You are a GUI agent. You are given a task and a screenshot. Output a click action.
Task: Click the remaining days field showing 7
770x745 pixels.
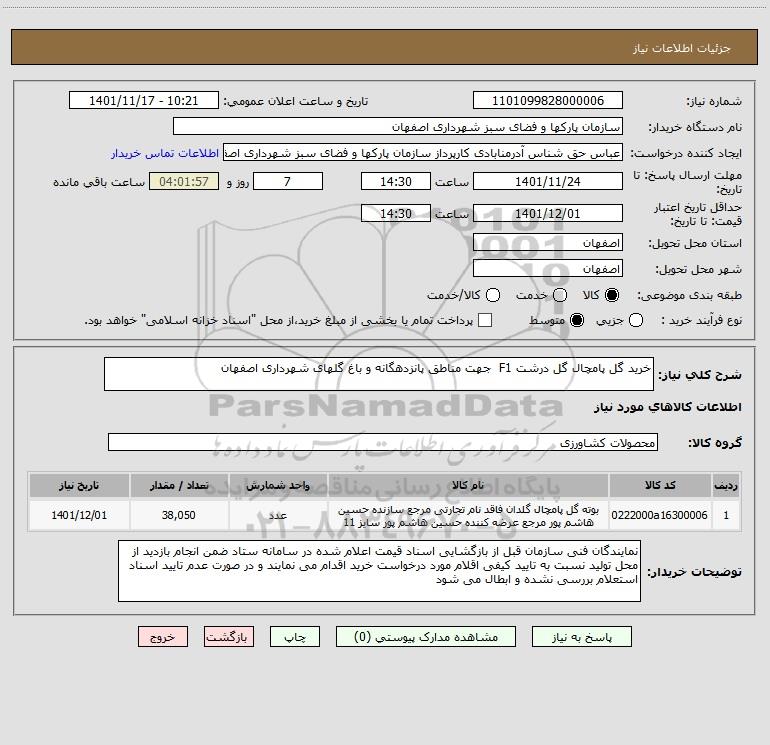pyautogui.click(x=288, y=181)
